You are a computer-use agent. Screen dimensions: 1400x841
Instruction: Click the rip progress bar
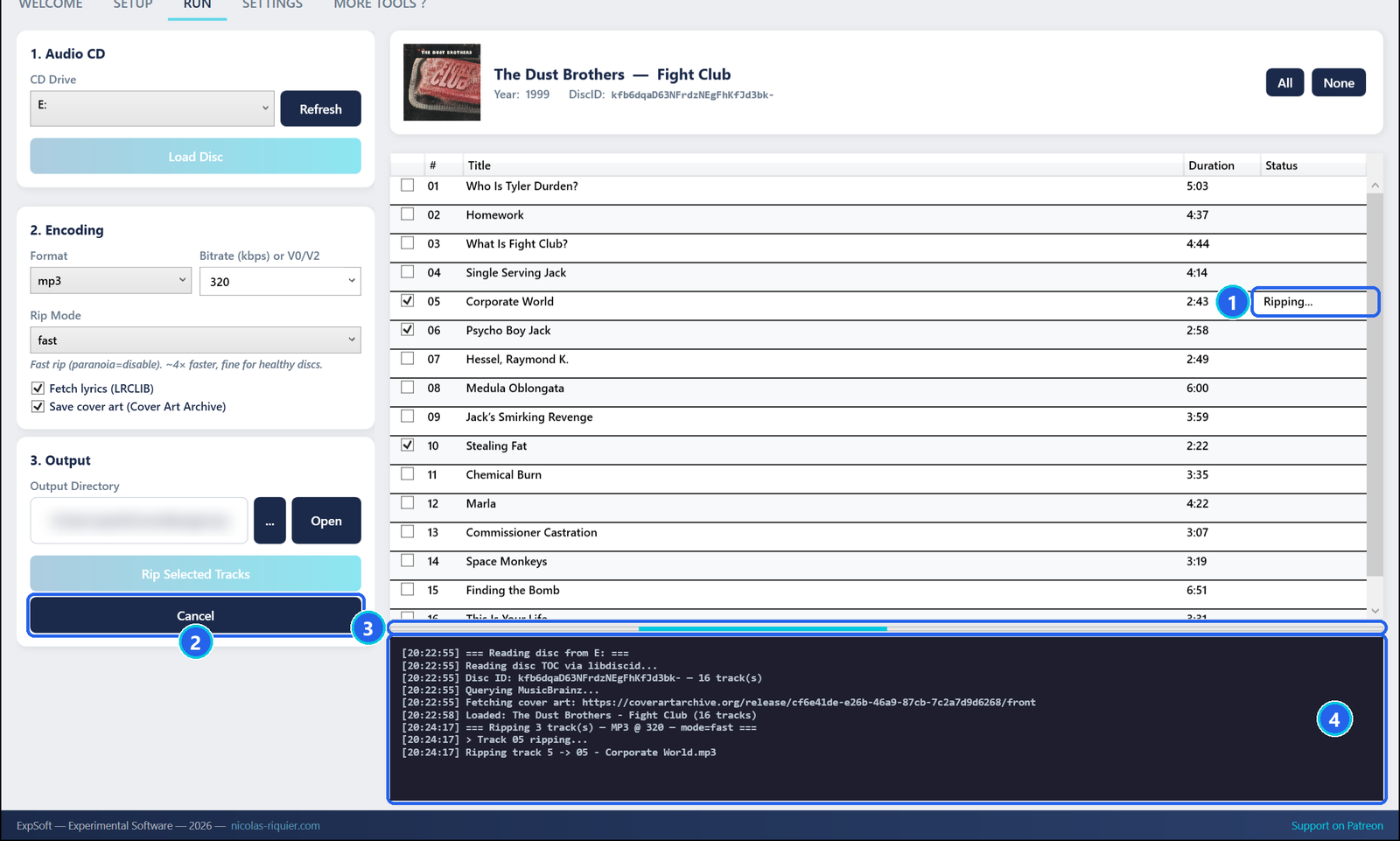[x=886, y=628]
